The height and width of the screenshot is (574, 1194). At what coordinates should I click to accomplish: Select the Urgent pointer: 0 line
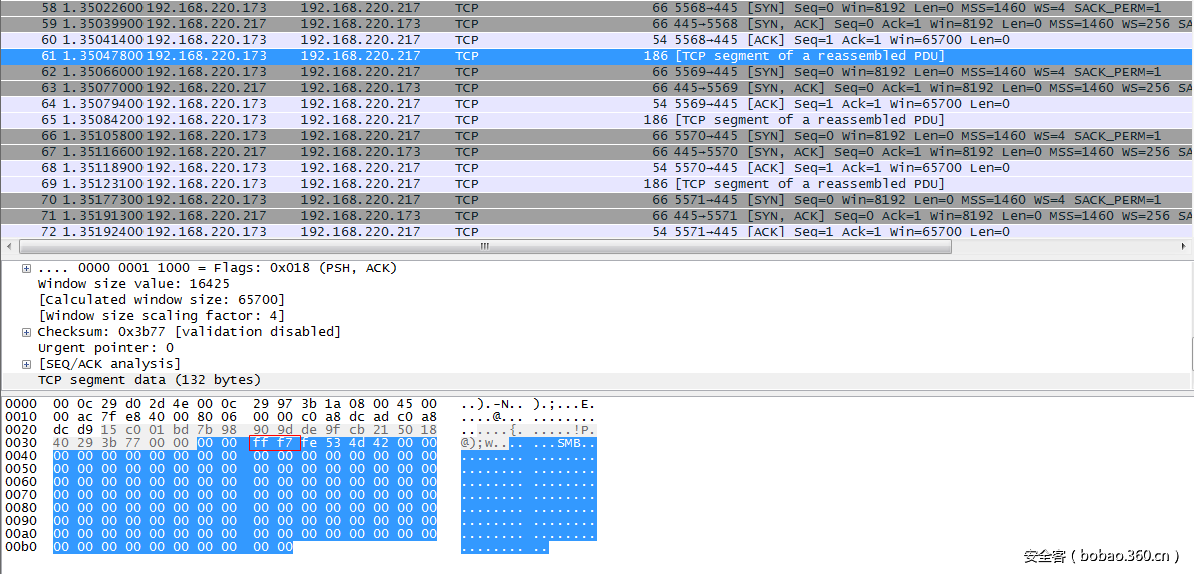click(105, 348)
